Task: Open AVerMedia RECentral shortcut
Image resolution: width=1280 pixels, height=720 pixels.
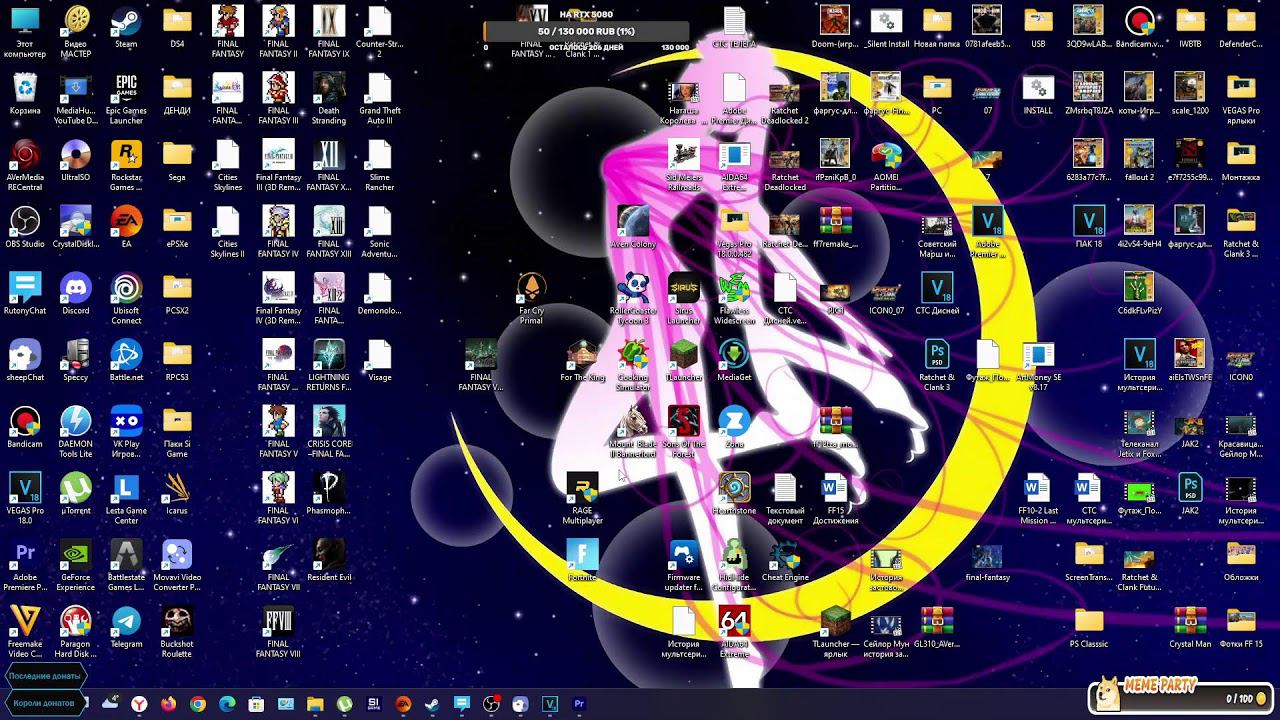Action: (25, 165)
